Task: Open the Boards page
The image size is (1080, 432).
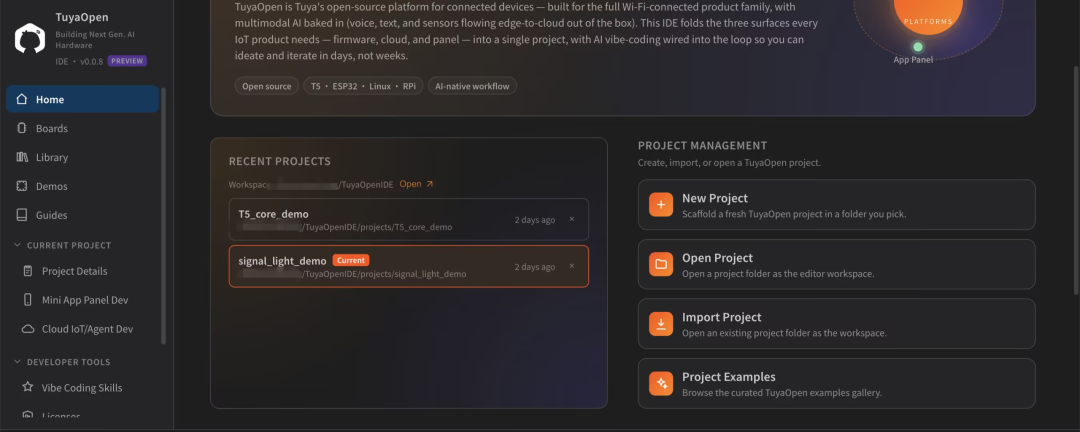Action: (x=83, y=128)
